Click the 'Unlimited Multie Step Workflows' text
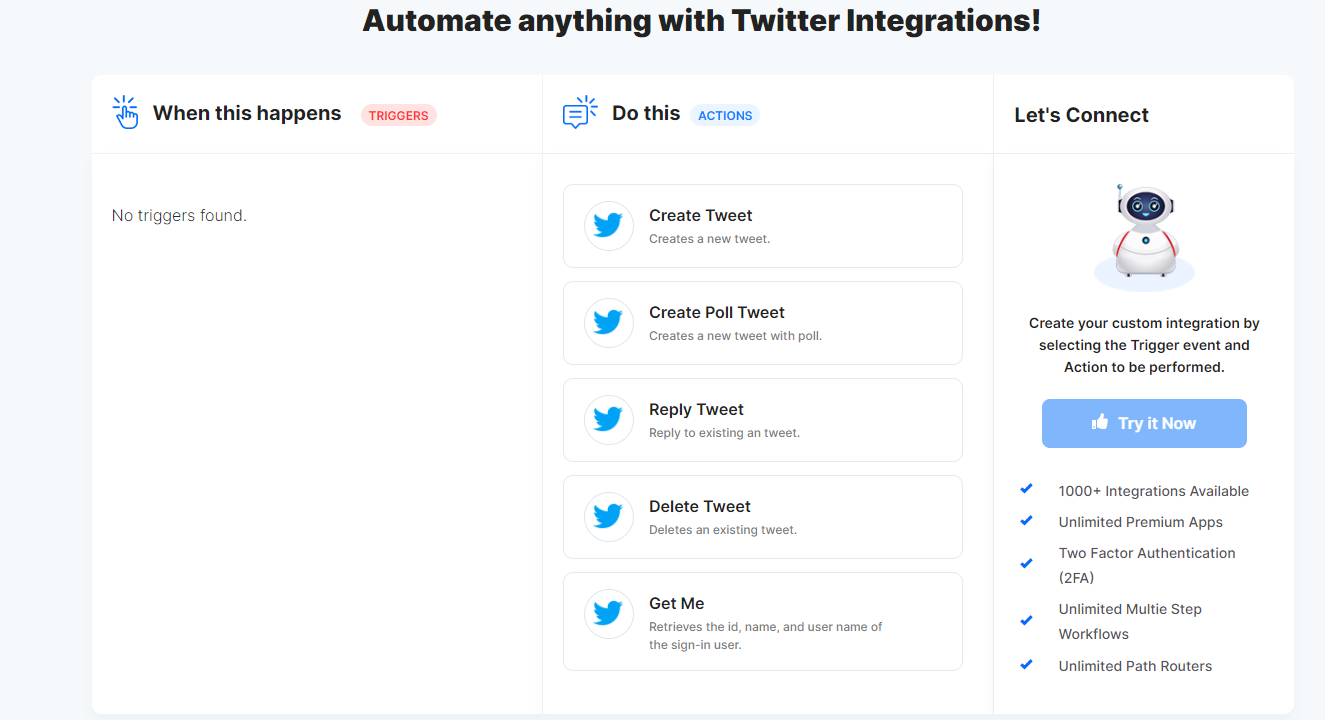 (x=1130, y=621)
